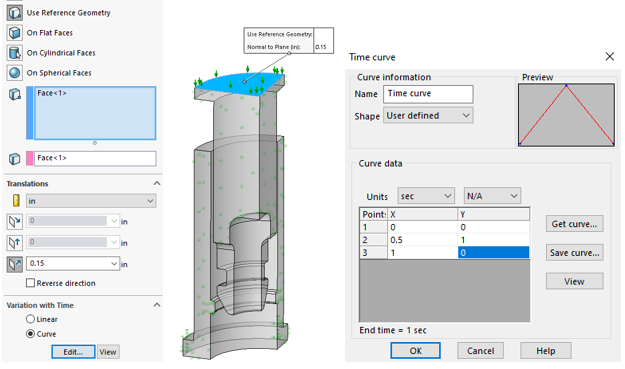Close the Time curve dialog
The height and width of the screenshot is (369, 625).
[609, 57]
